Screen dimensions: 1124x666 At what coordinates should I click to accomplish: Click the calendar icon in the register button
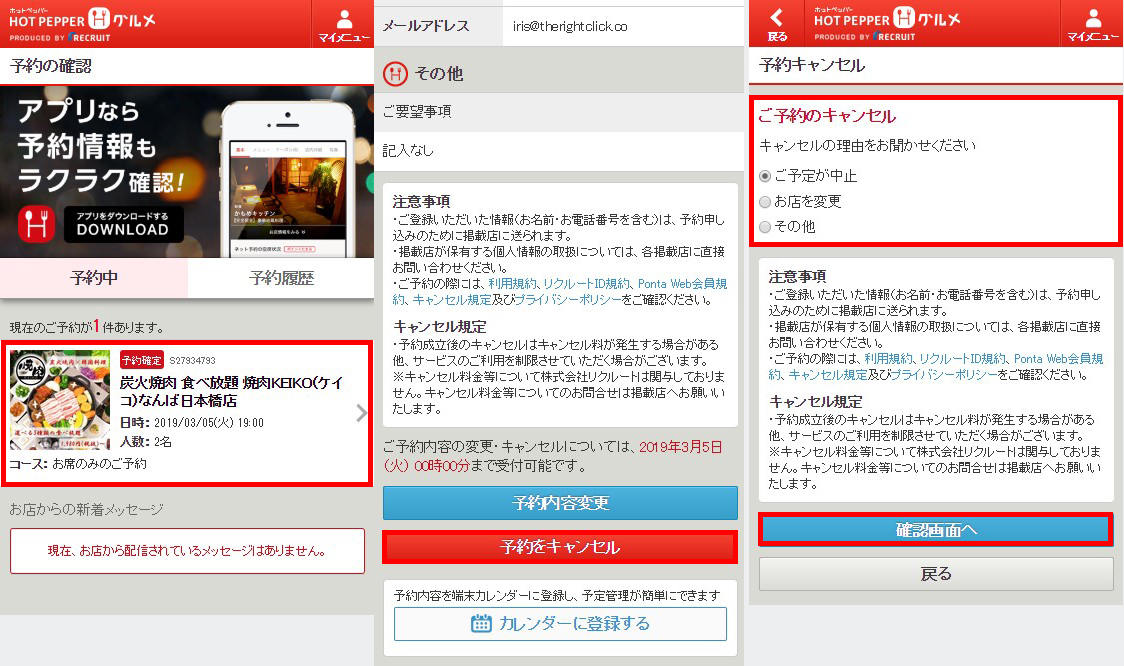(x=481, y=624)
